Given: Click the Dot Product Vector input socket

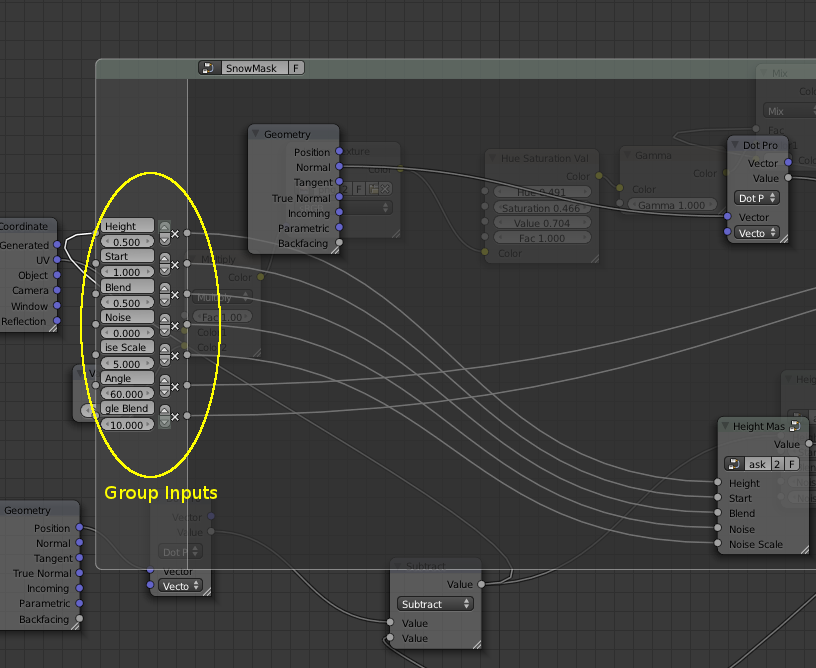Looking at the screenshot, I should (728, 216).
